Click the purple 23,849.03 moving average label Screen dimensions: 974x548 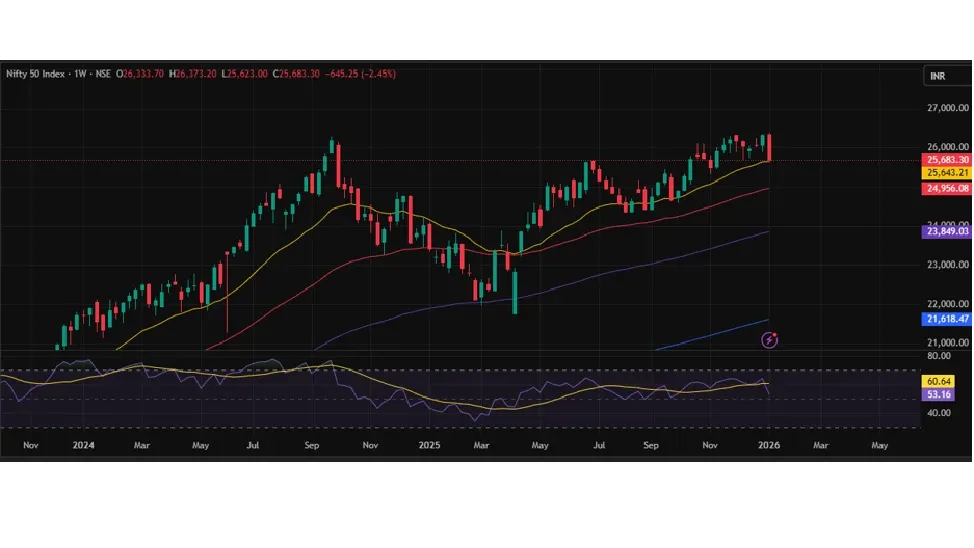[947, 231]
